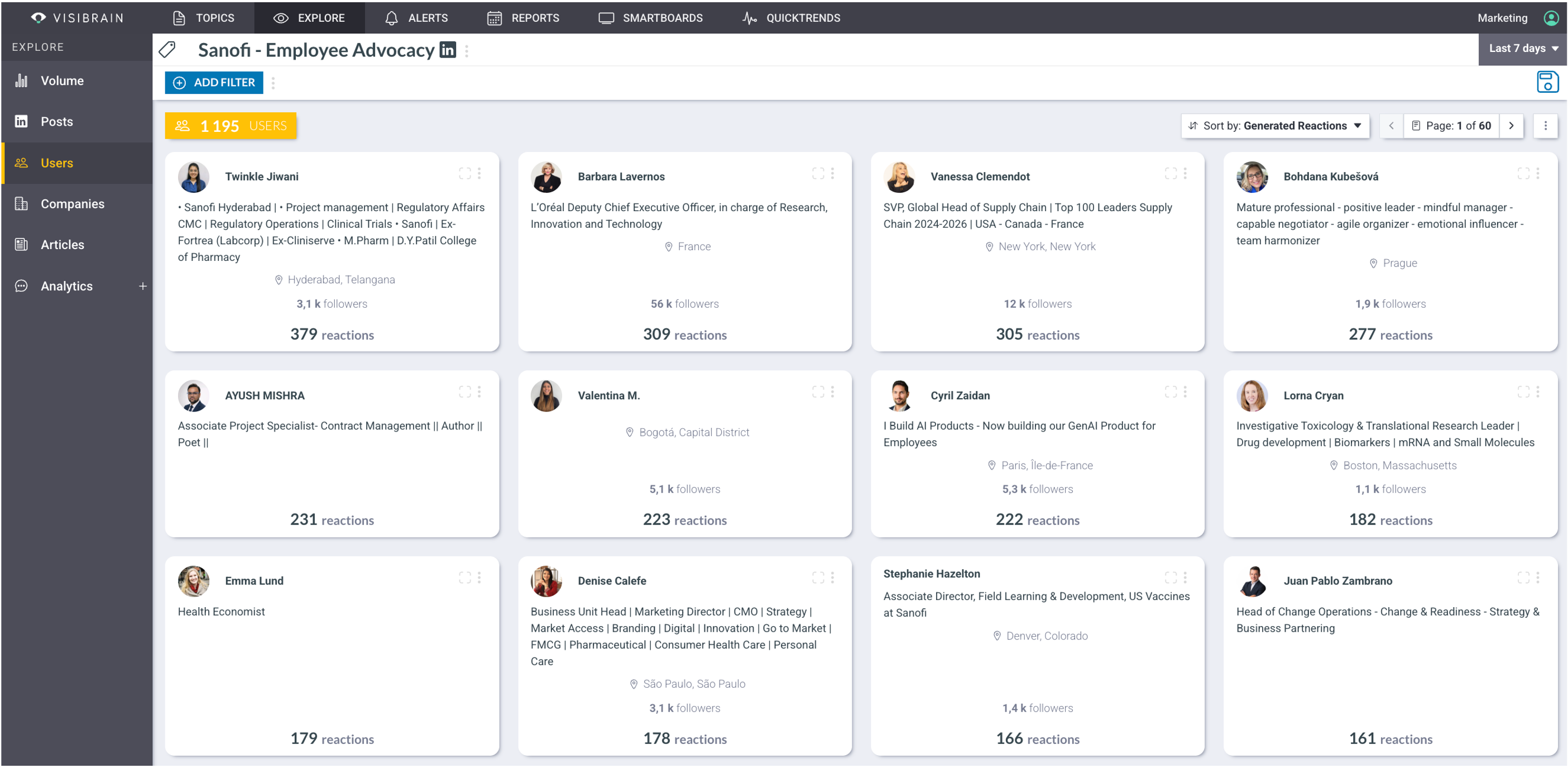Click the 1 195 Users badge
Image resolution: width=1568 pixels, height=768 pixels.
[x=231, y=126]
